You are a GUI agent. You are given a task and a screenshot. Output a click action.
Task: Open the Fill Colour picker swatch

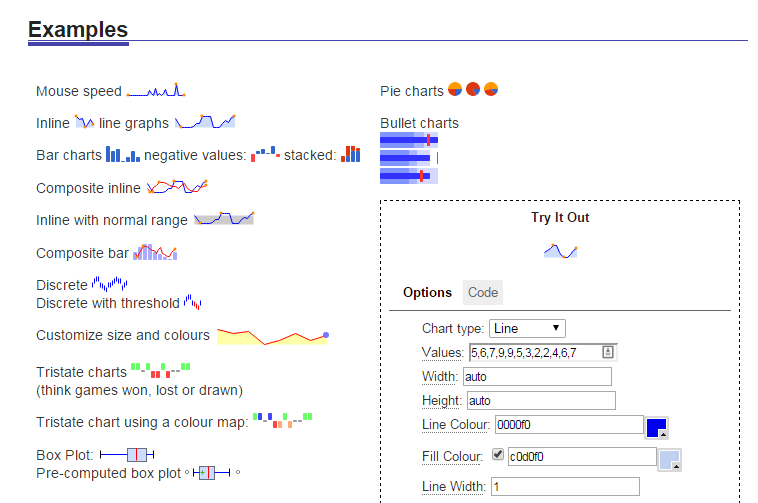click(670, 459)
